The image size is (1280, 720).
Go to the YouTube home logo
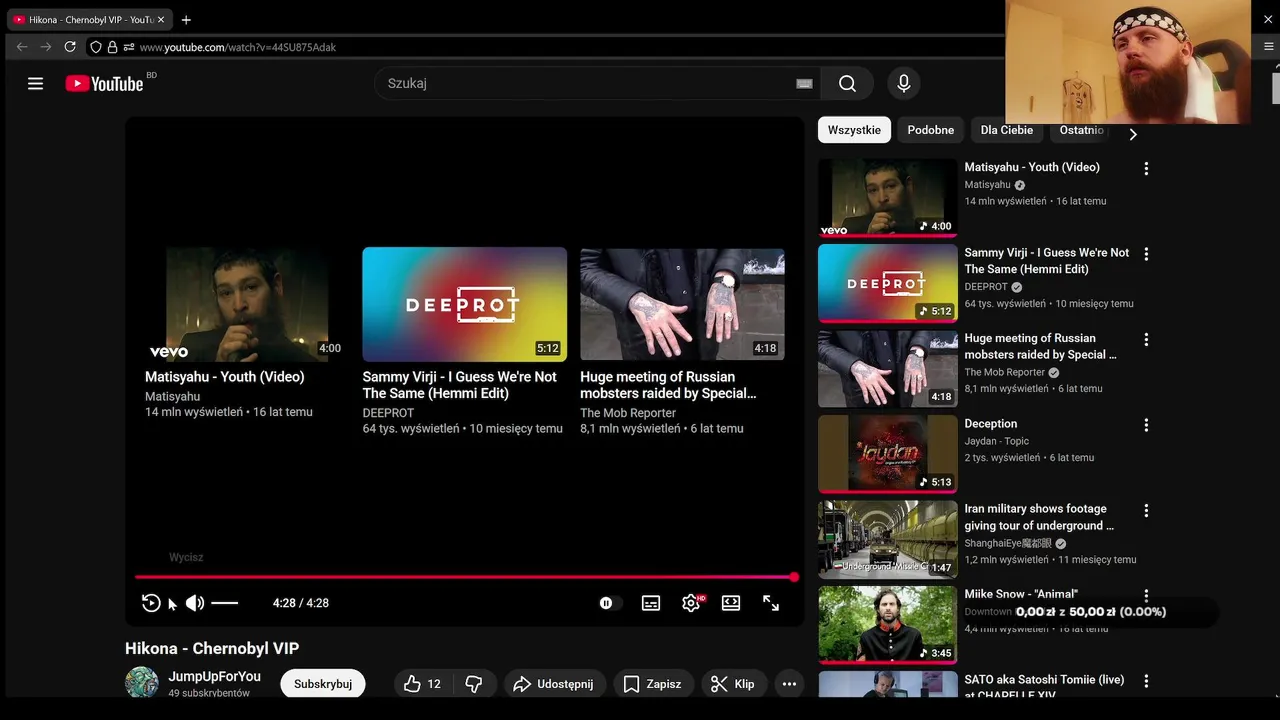pyautogui.click(x=105, y=84)
